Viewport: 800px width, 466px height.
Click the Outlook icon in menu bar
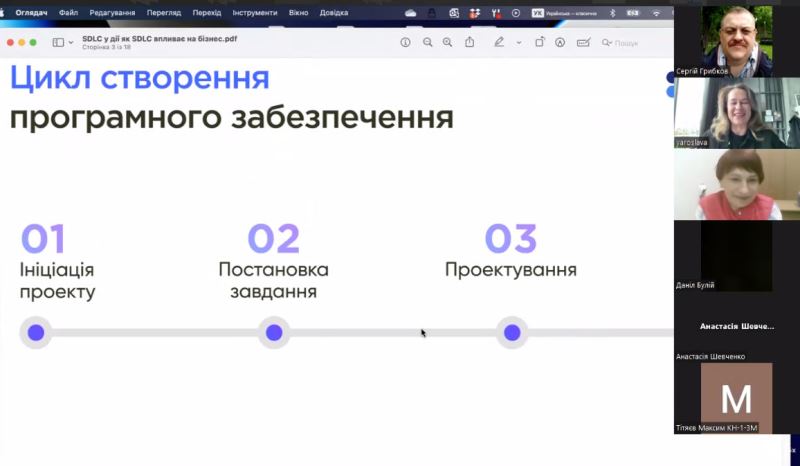[x=454, y=13]
